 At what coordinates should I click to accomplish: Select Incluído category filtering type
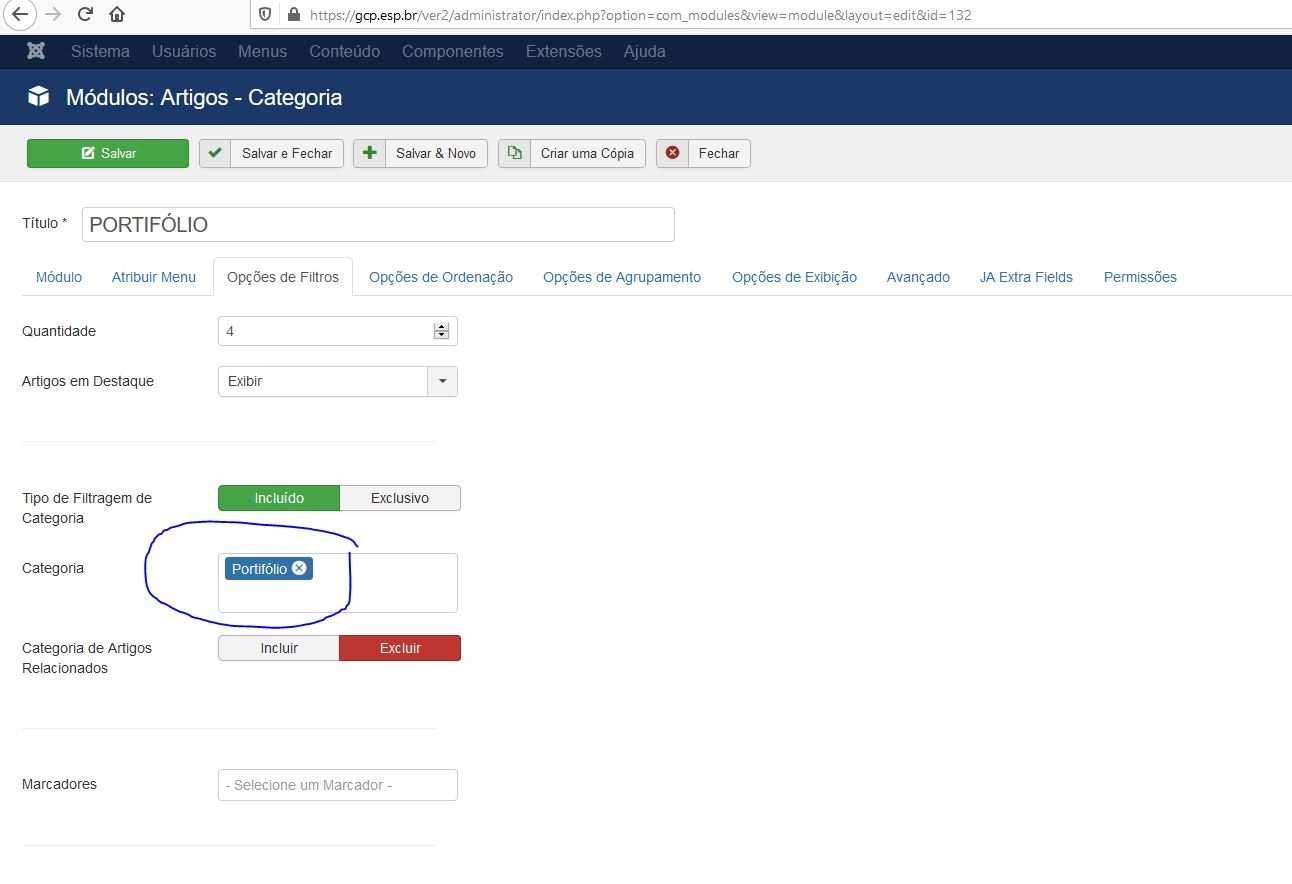(x=279, y=498)
